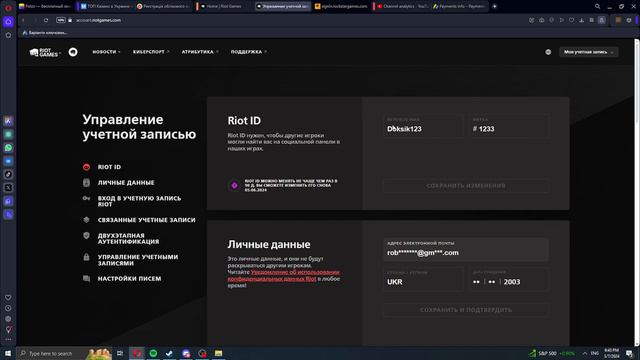The width and height of the screenshot is (640, 360).
Task: Click the purple diamond Riot ID notice icon
Action: click(234, 186)
